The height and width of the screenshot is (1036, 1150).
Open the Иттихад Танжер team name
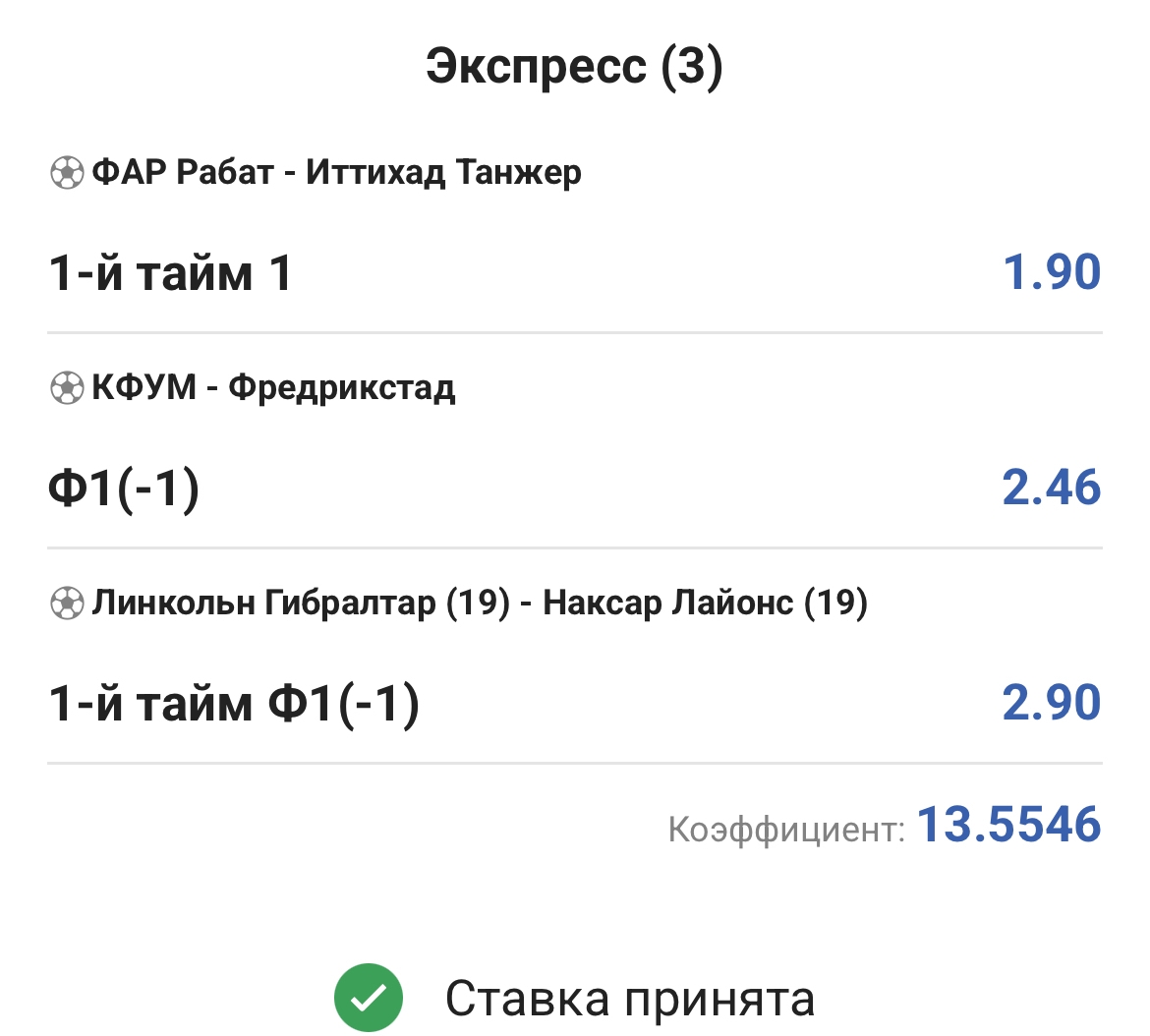(443, 173)
